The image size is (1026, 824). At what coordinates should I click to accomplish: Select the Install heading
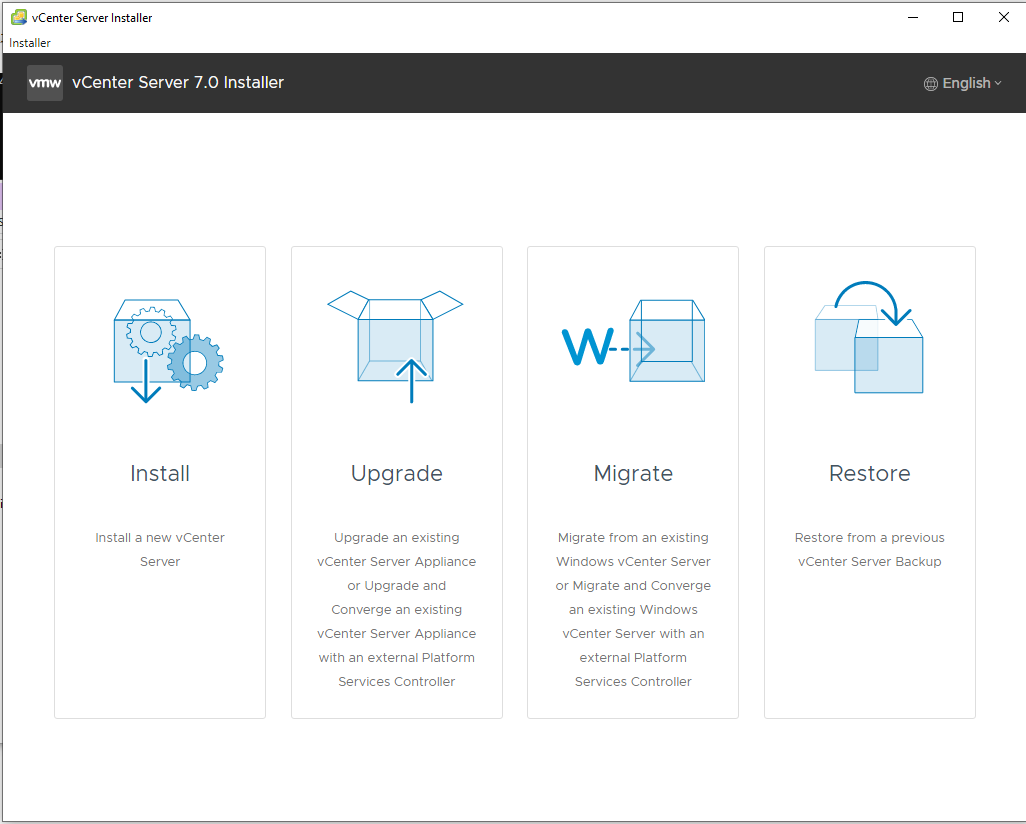(x=160, y=473)
